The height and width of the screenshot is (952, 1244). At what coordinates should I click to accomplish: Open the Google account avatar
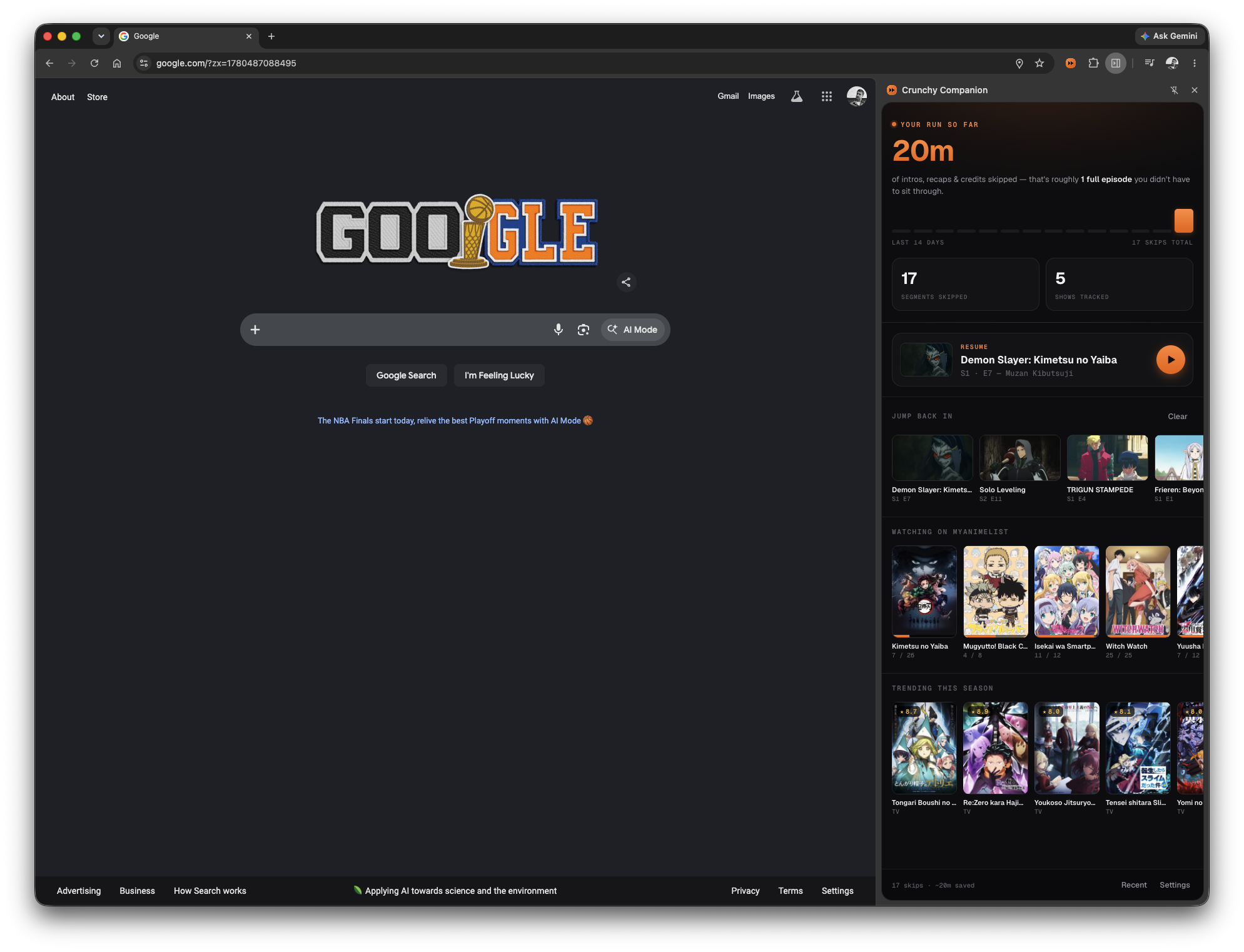point(857,96)
